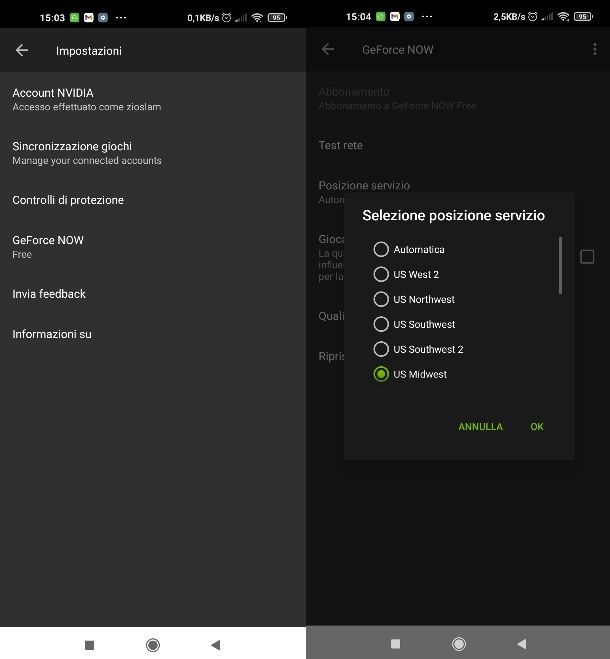Tap the recent apps square on right phone
610x659 pixels.
click(x=395, y=643)
